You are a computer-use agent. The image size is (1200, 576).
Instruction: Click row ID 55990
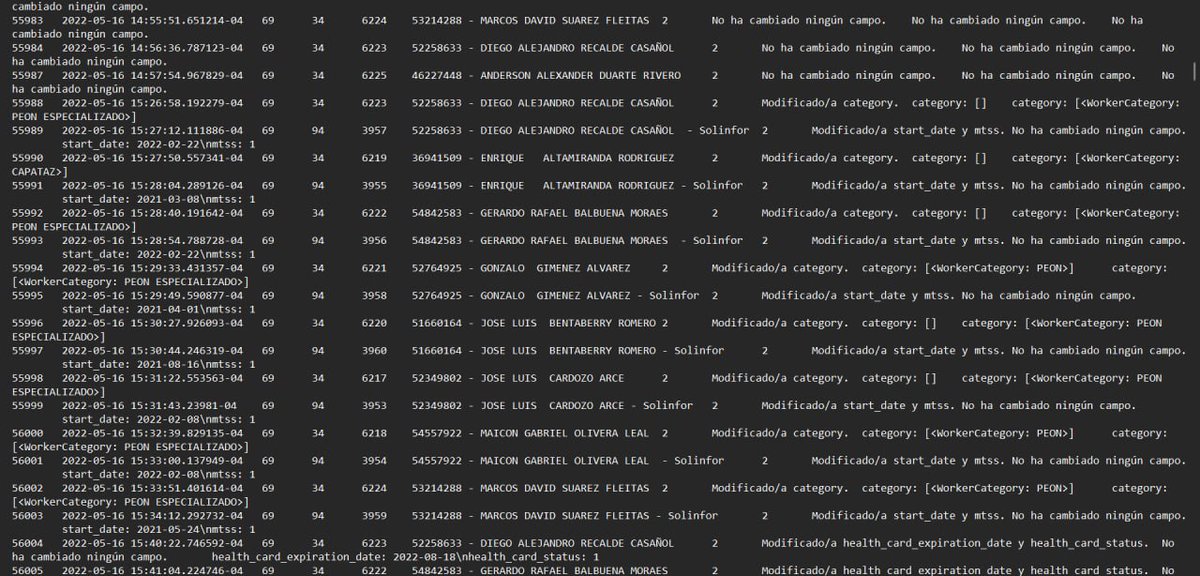pyautogui.click(x=28, y=158)
